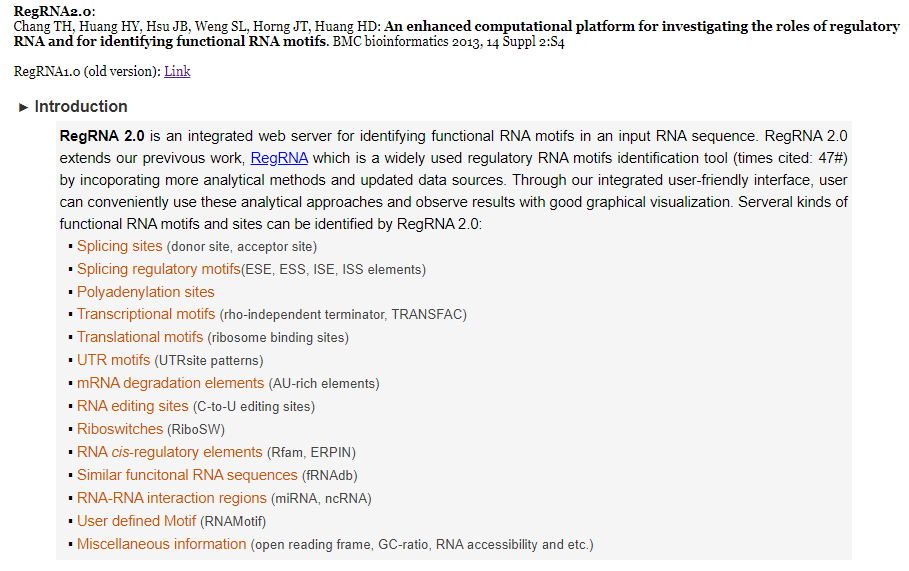Go to Similar functional RNA sequences
This screenshot has height=571, width=909.
click(187, 475)
